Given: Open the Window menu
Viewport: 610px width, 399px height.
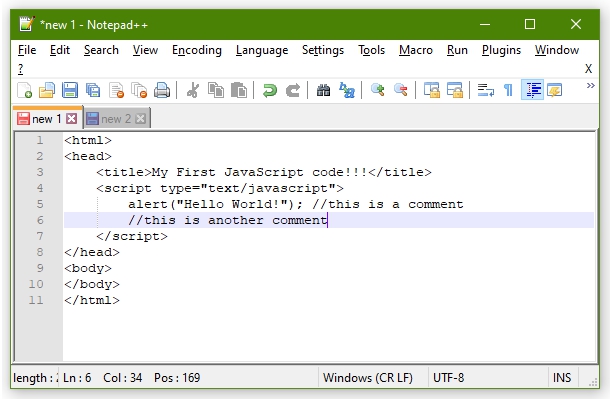Looking at the screenshot, I should click(557, 50).
